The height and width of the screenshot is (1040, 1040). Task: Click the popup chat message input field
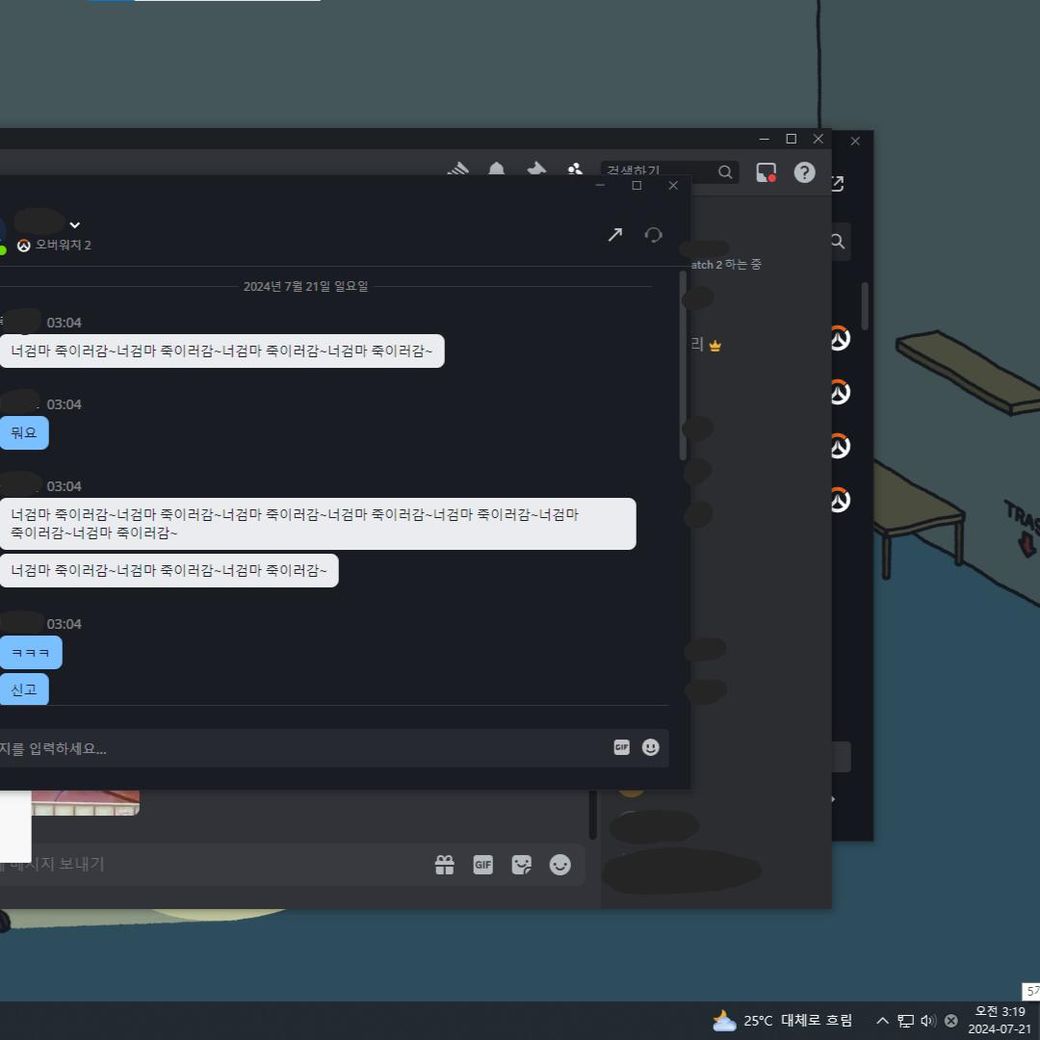coord(300,748)
